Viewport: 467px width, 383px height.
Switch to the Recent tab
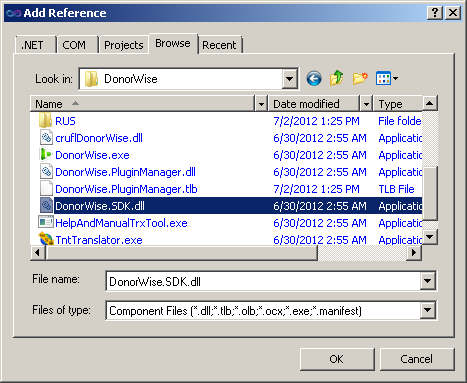point(220,45)
